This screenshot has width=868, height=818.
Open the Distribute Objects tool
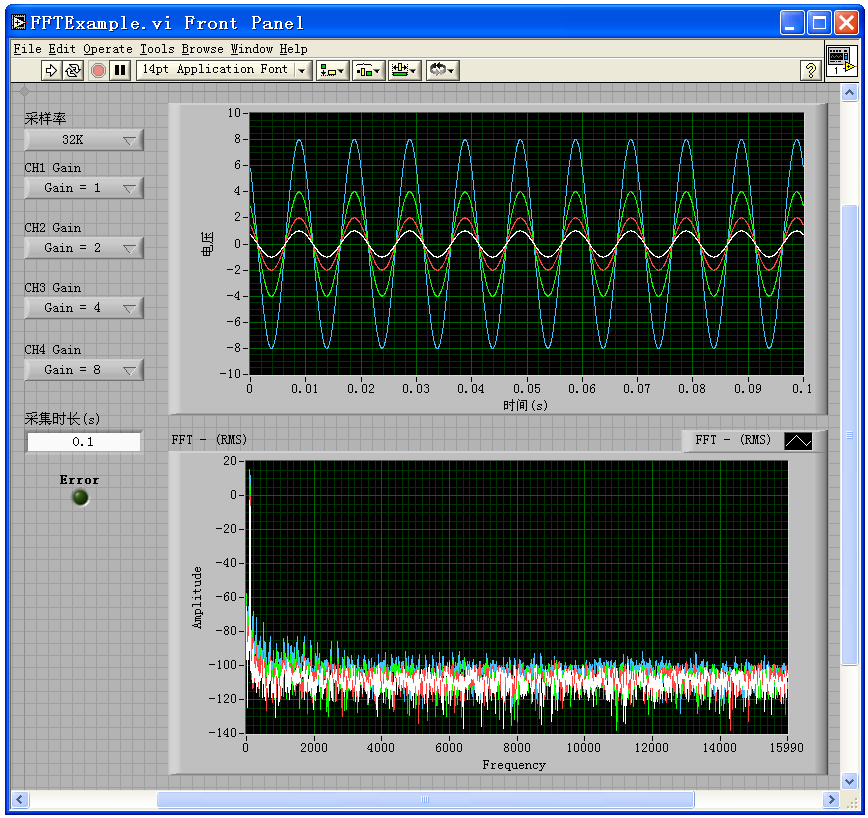[x=368, y=70]
